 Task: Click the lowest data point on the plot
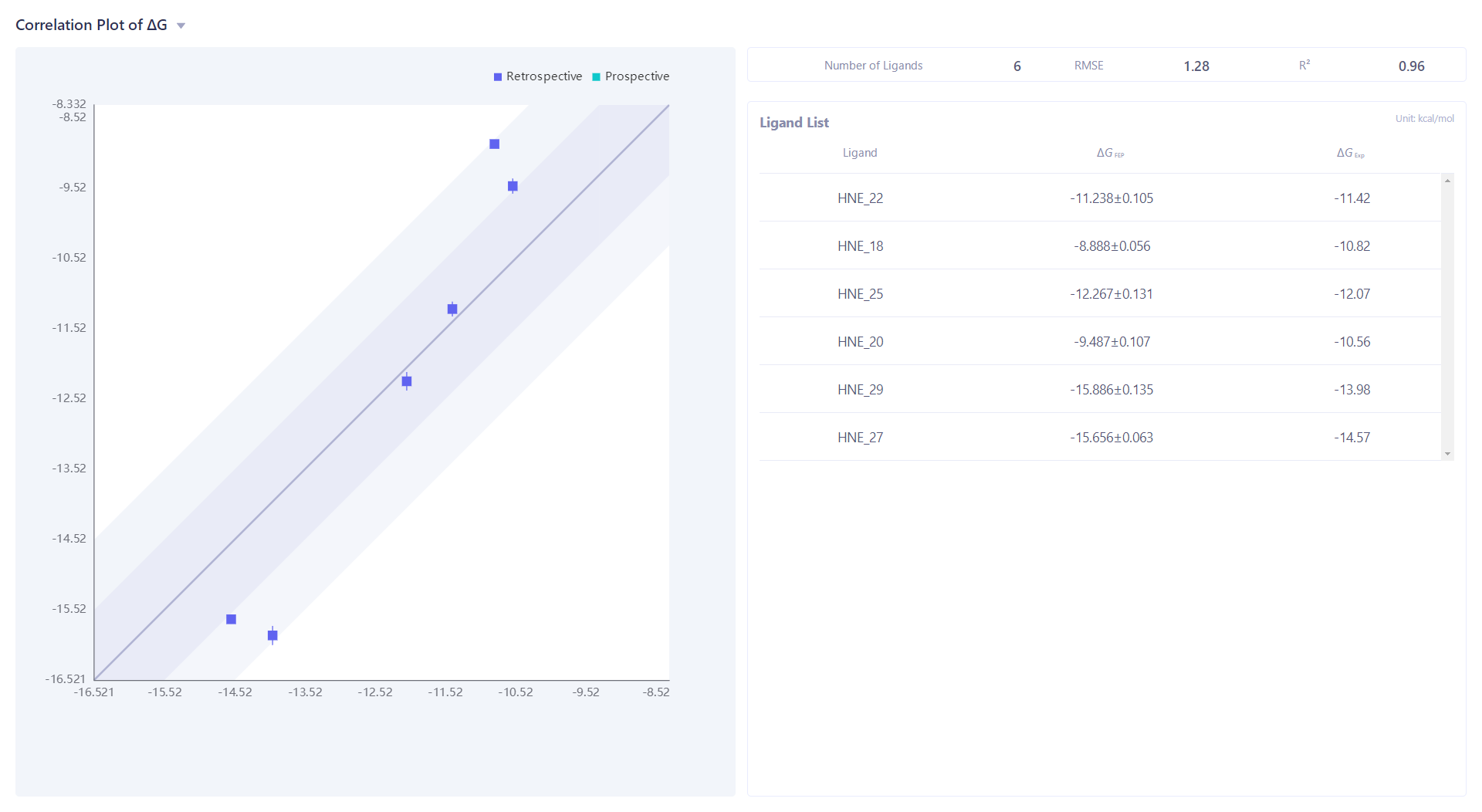272,635
